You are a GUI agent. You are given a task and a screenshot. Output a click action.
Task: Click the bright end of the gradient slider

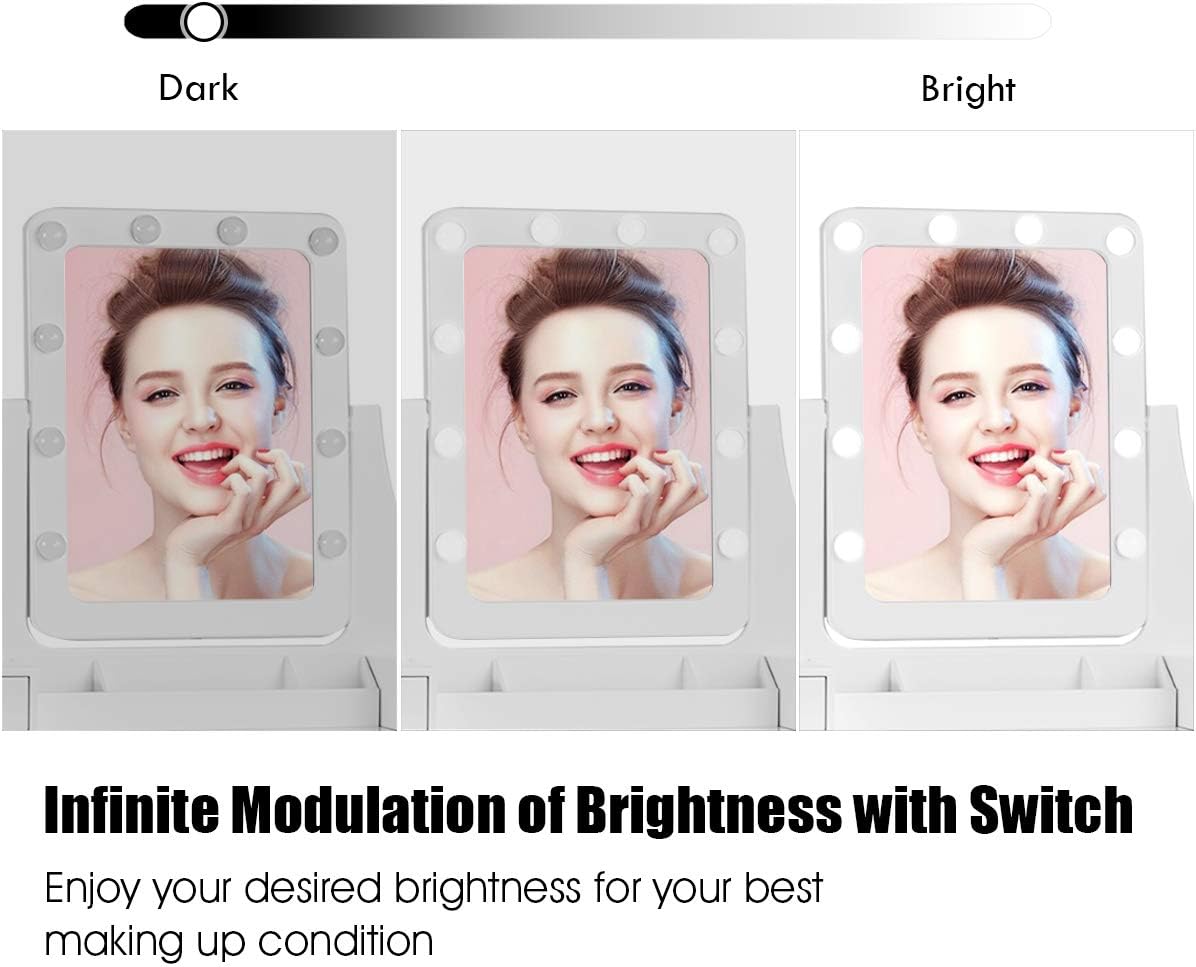[1030, 22]
